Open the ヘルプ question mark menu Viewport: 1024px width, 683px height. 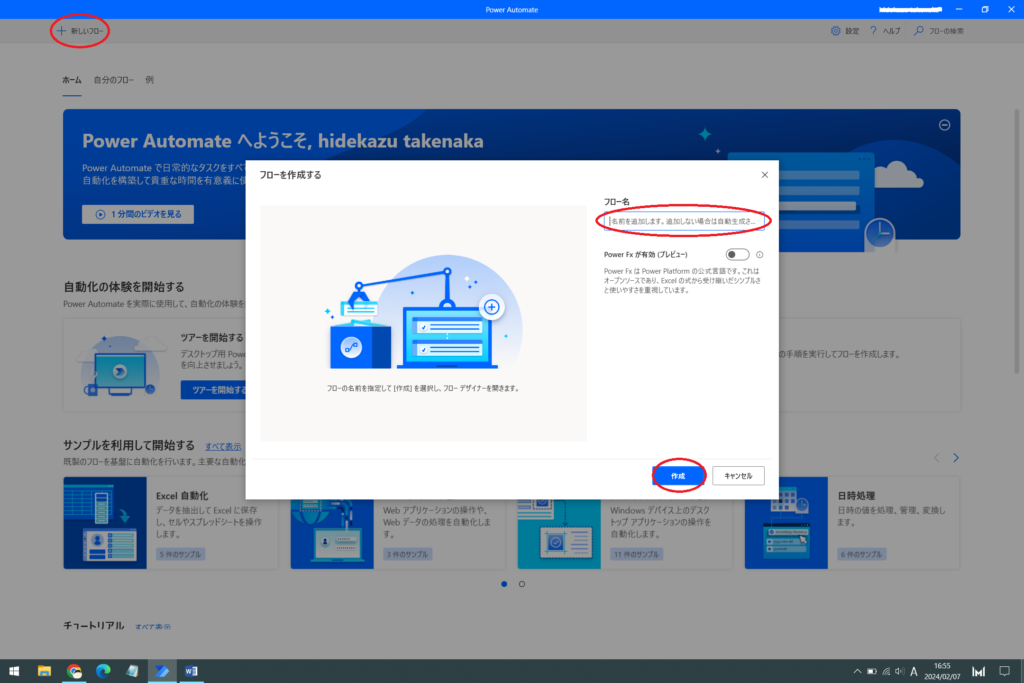[x=873, y=31]
